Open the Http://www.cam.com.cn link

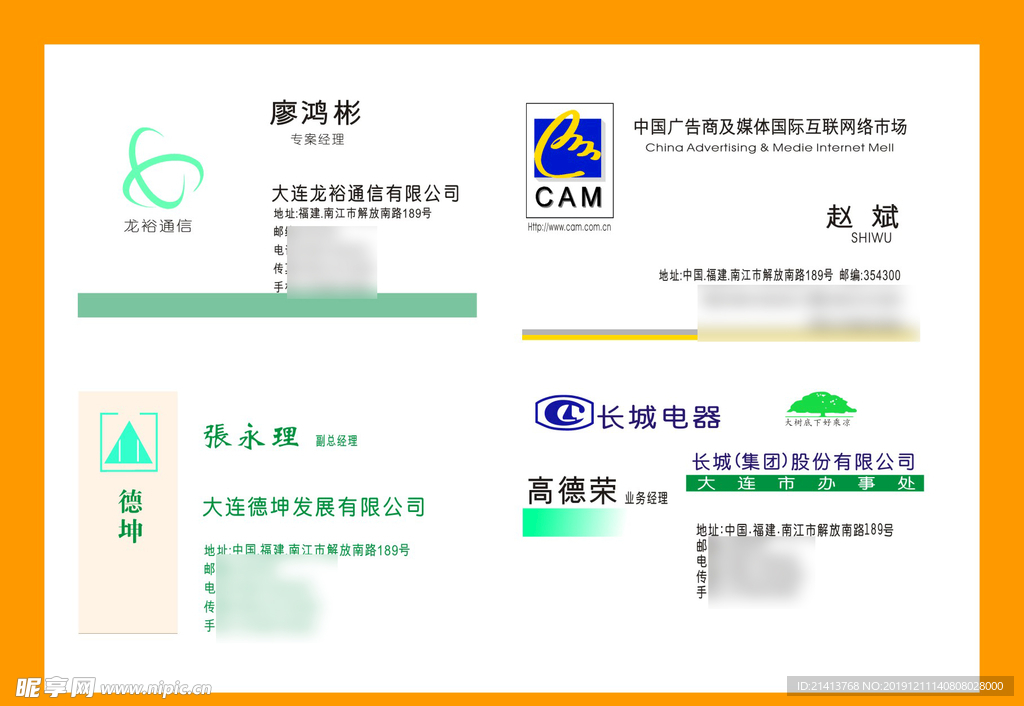tap(569, 227)
